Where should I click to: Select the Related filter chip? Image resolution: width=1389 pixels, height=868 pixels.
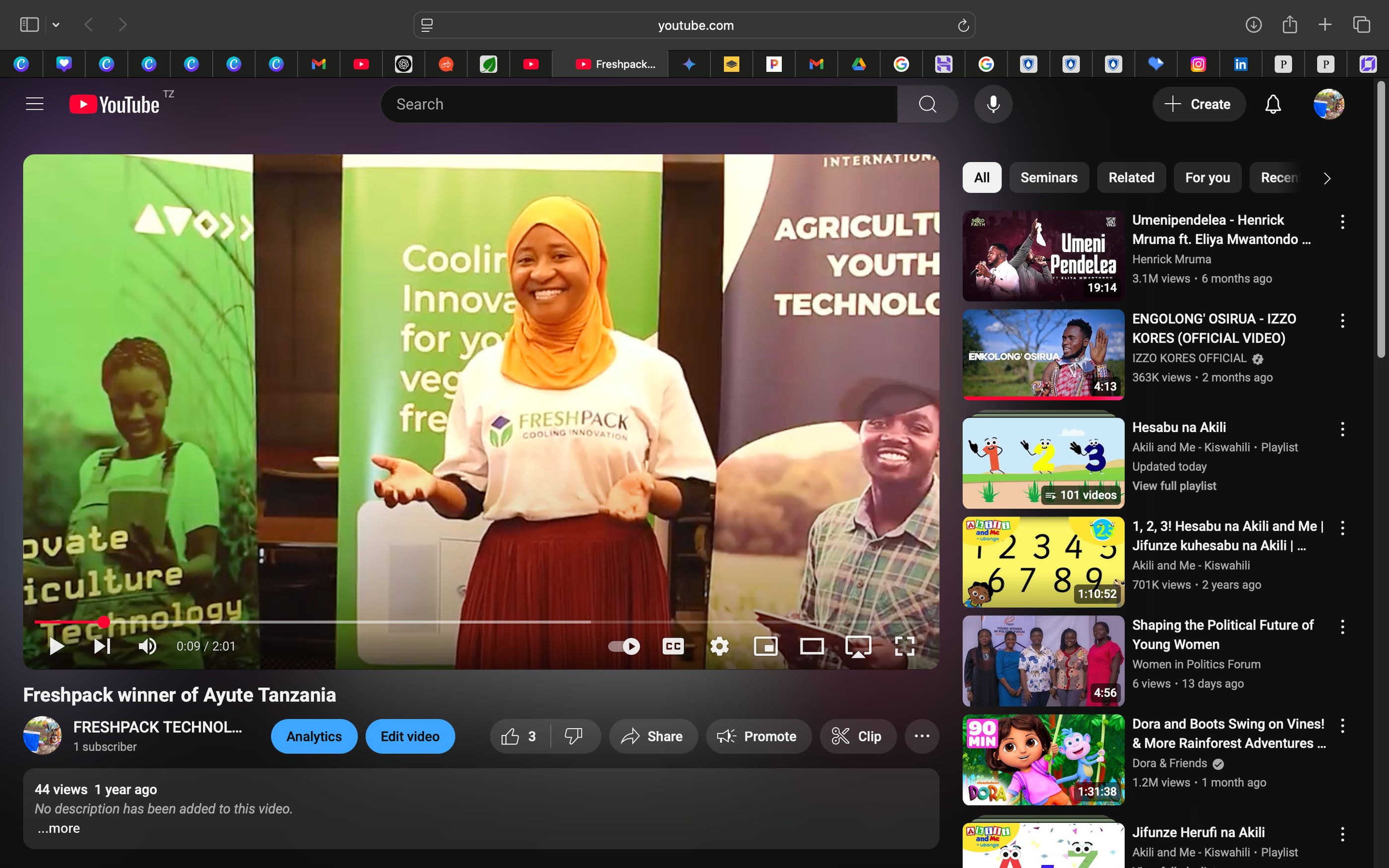point(1131,178)
